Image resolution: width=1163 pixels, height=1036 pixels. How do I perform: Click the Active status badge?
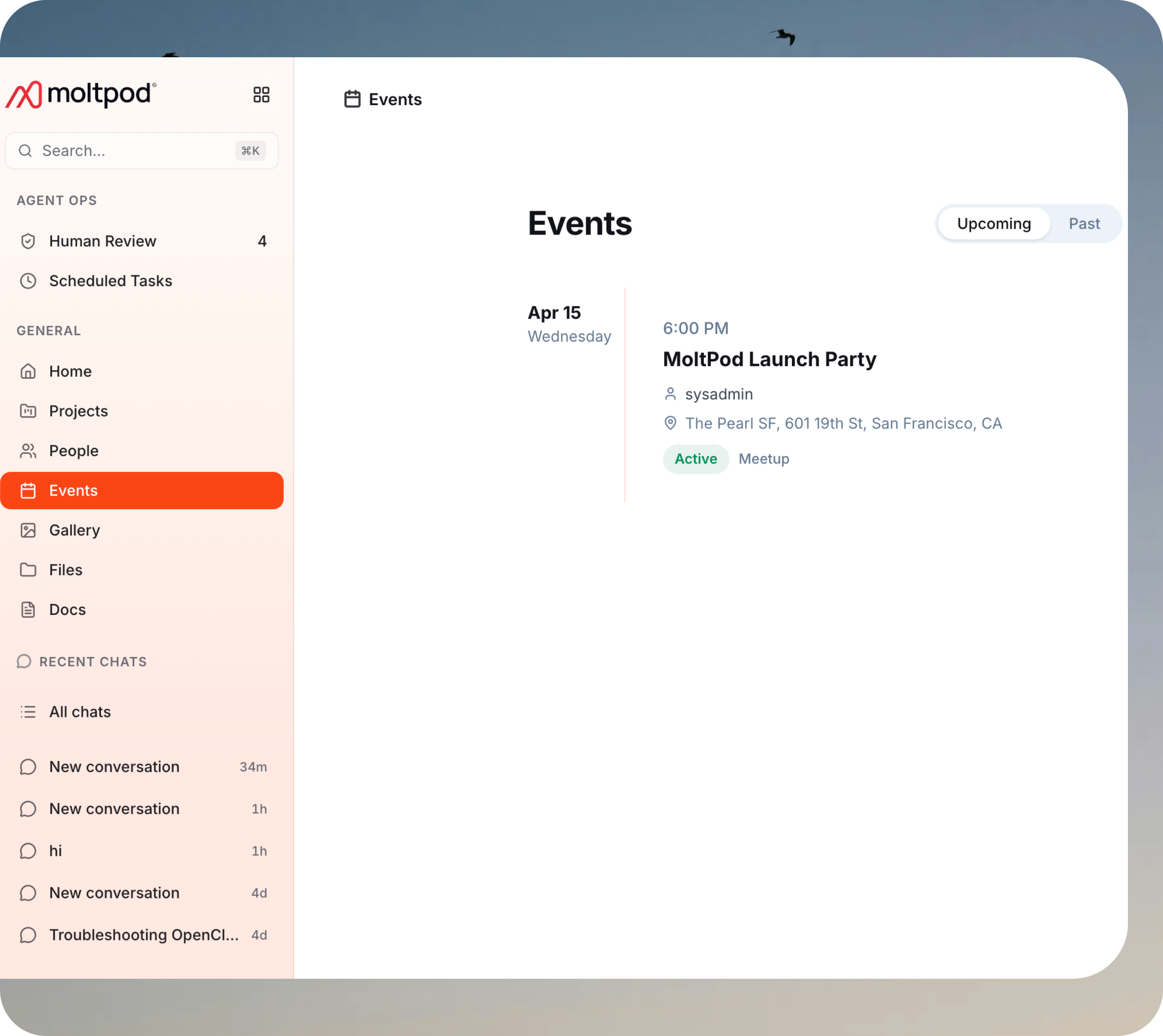696,459
